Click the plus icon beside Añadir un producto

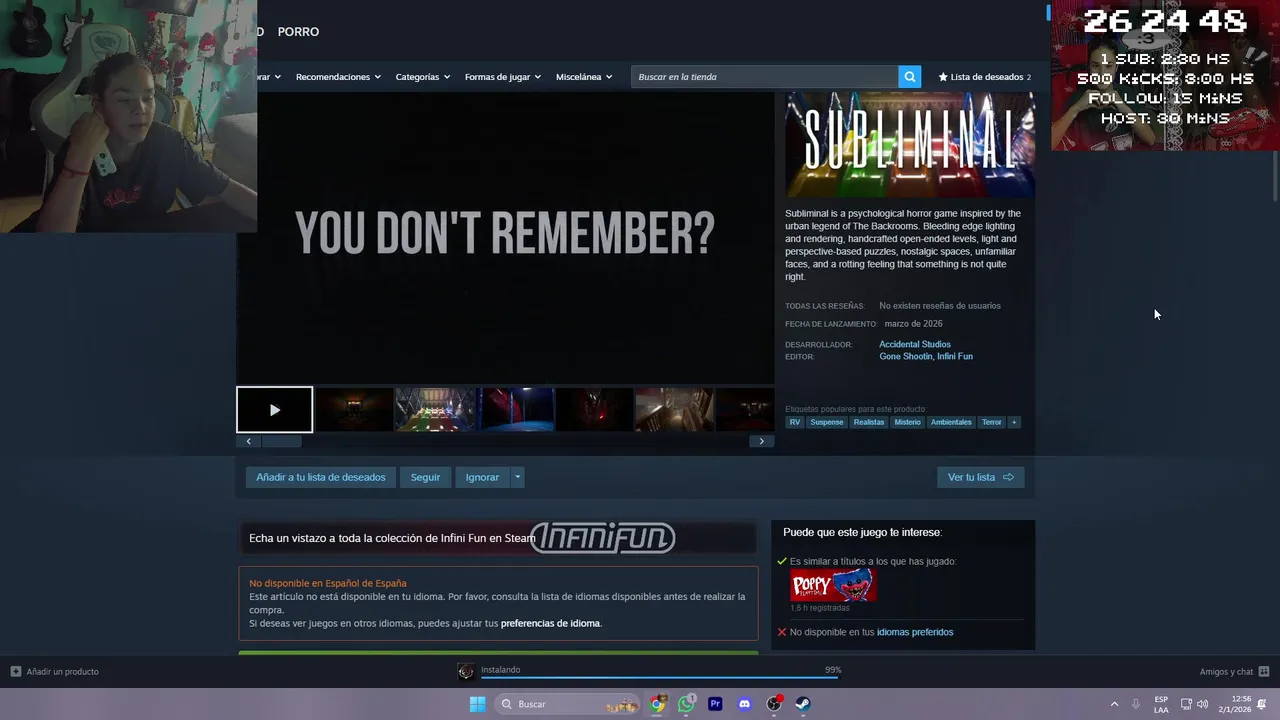point(15,672)
